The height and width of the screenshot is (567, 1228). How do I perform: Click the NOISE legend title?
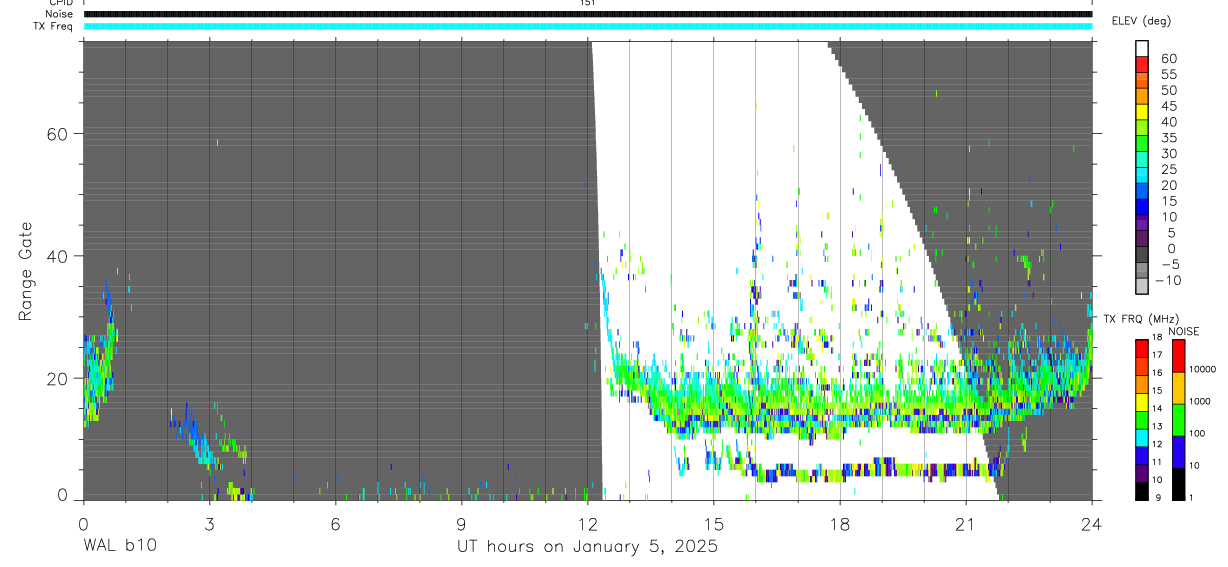point(1182,331)
